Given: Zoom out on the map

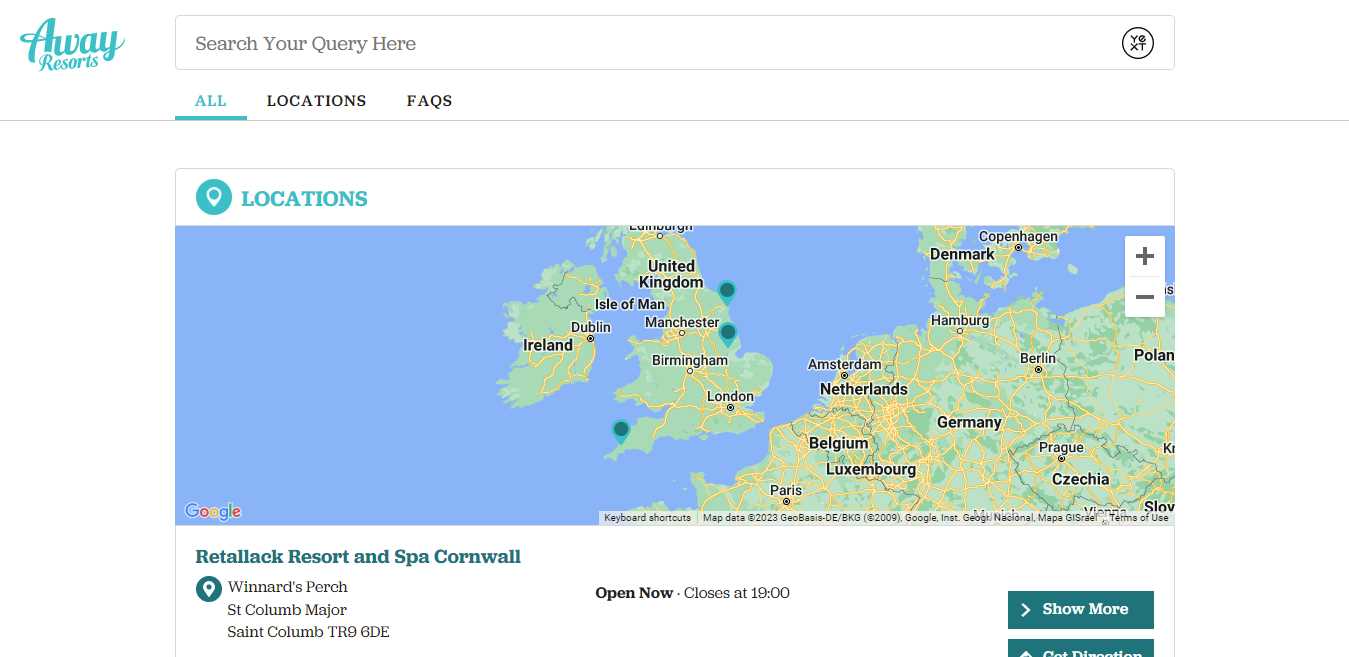Looking at the screenshot, I should [x=1145, y=297].
